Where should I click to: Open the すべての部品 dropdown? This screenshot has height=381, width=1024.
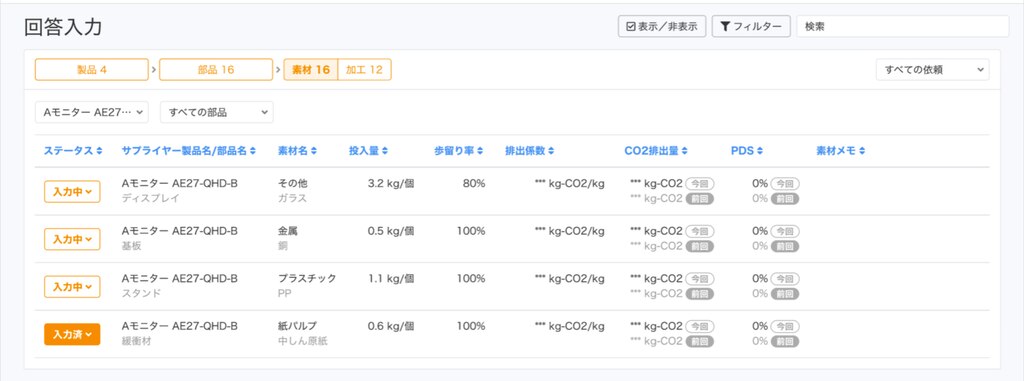216,112
